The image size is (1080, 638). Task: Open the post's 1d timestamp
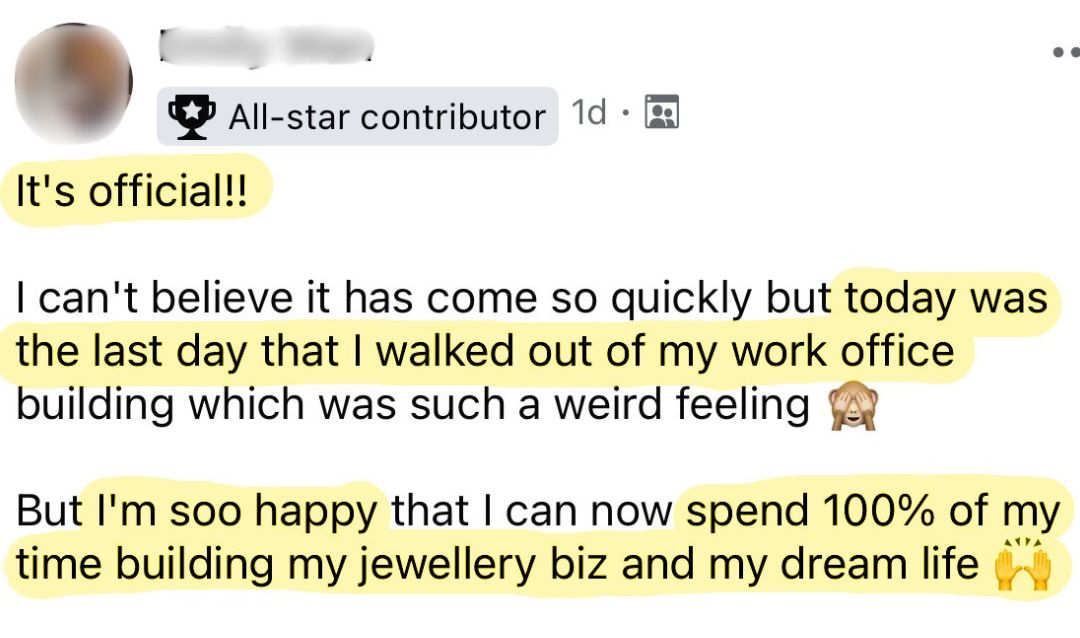pos(588,114)
